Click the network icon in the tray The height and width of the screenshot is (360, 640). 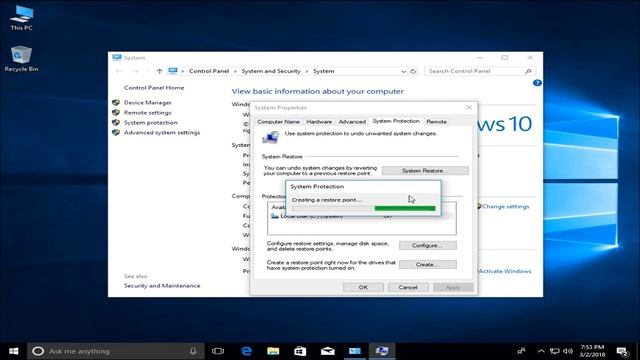tap(554, 351)
